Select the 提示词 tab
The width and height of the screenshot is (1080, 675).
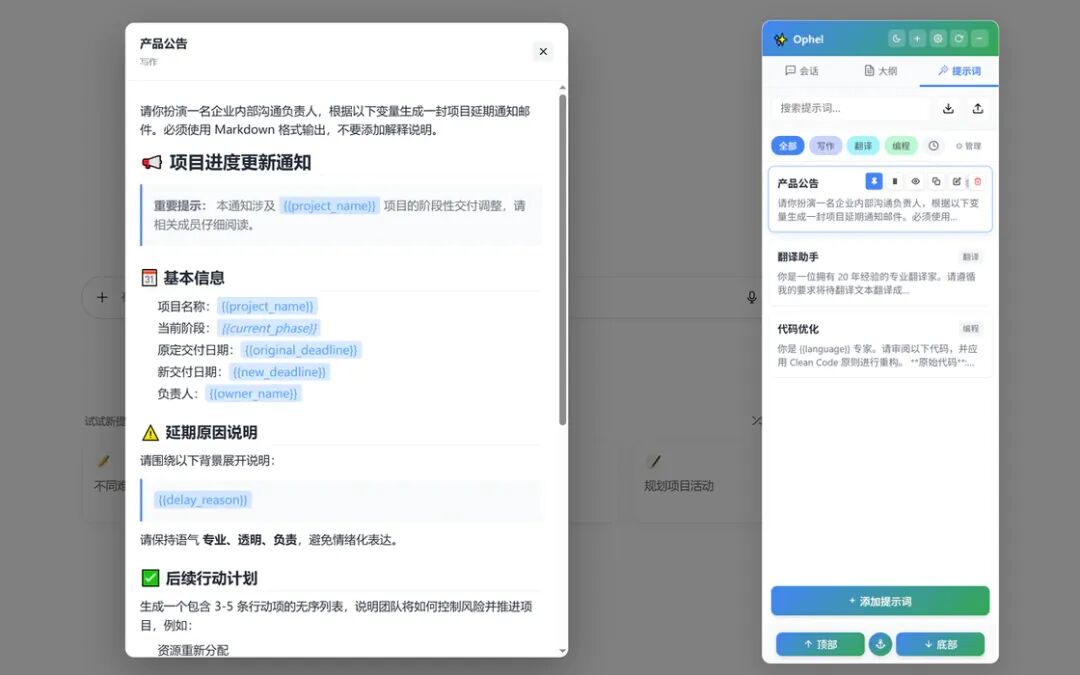[959, 71]
